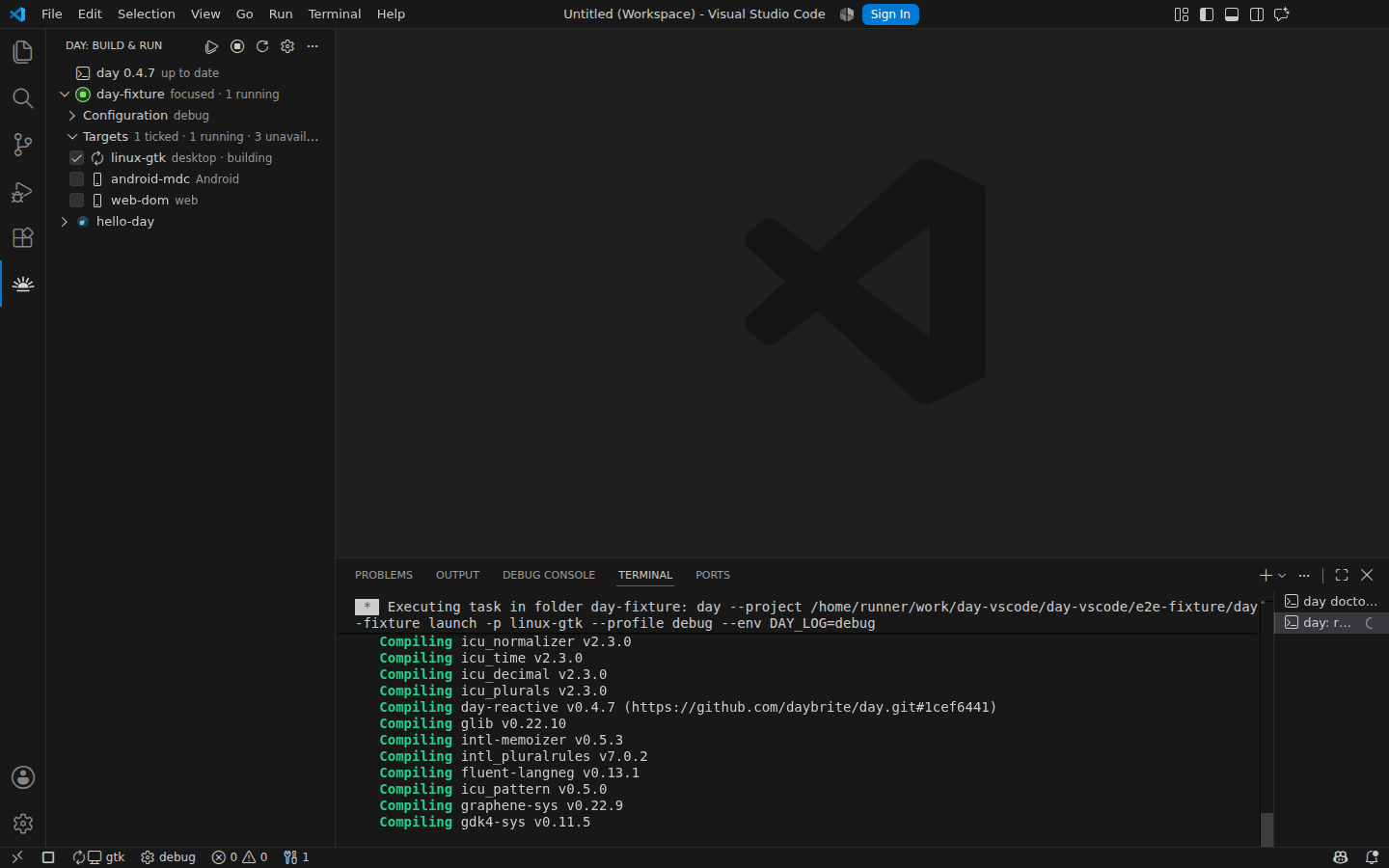This screenshot has width=1389, height=868.
Task: Open the Manage gear in activity bar
Action: coord(22,824)
